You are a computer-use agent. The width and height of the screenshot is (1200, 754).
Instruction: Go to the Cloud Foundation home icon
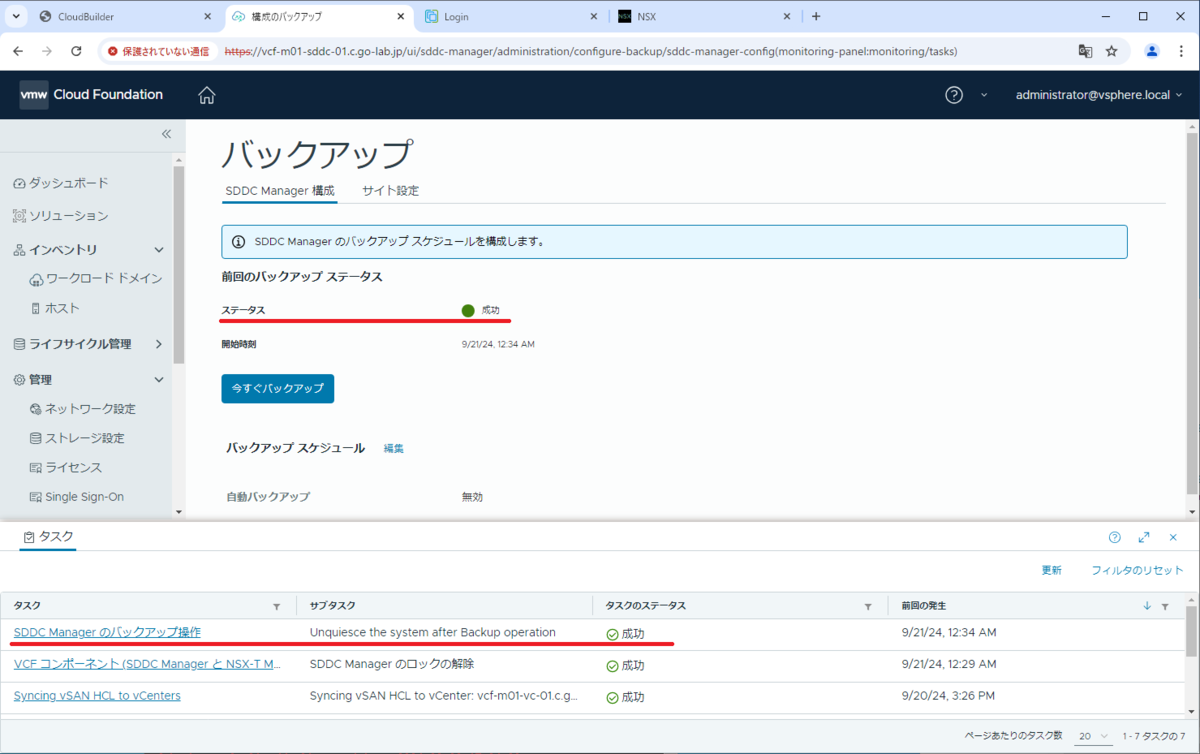(x=207, y=95)
